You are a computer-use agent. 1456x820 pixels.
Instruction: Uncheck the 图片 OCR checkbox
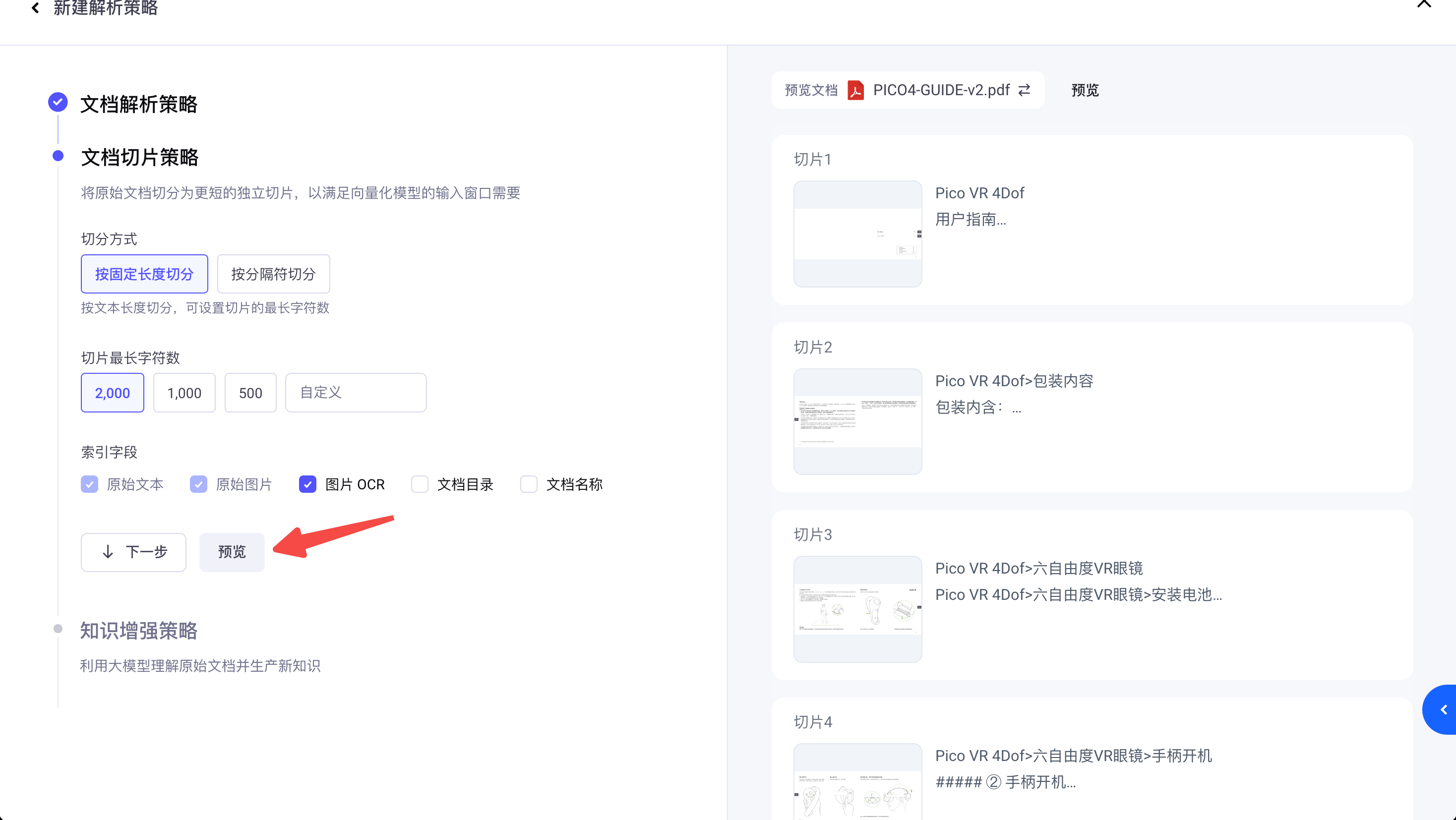(x=307, y=484)
